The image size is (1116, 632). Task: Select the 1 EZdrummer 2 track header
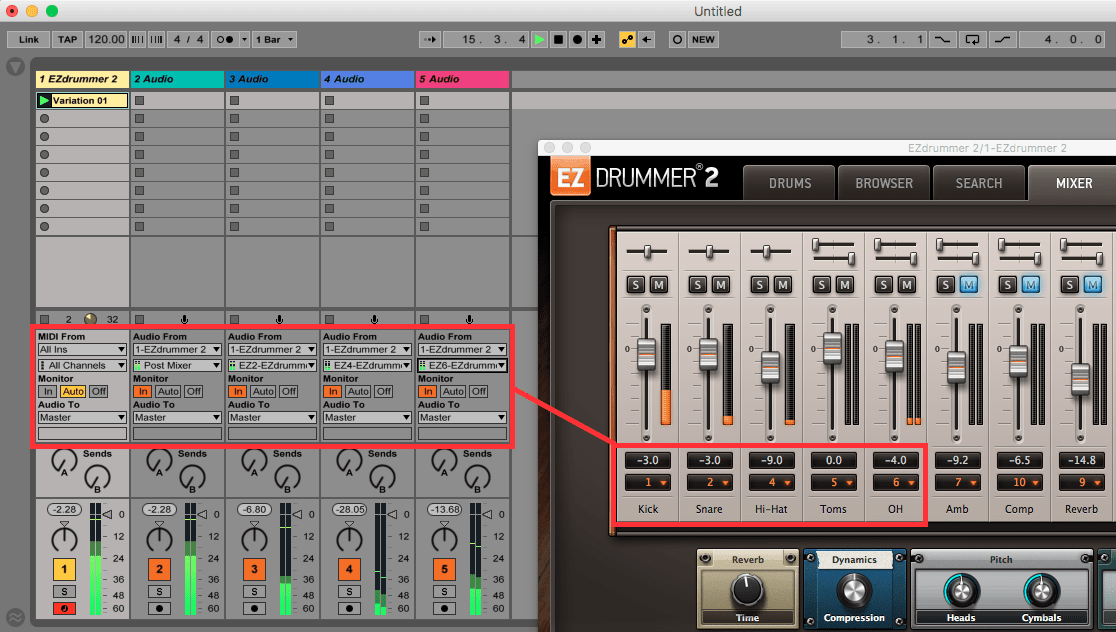pyautogui.click(x=82, y=79)
